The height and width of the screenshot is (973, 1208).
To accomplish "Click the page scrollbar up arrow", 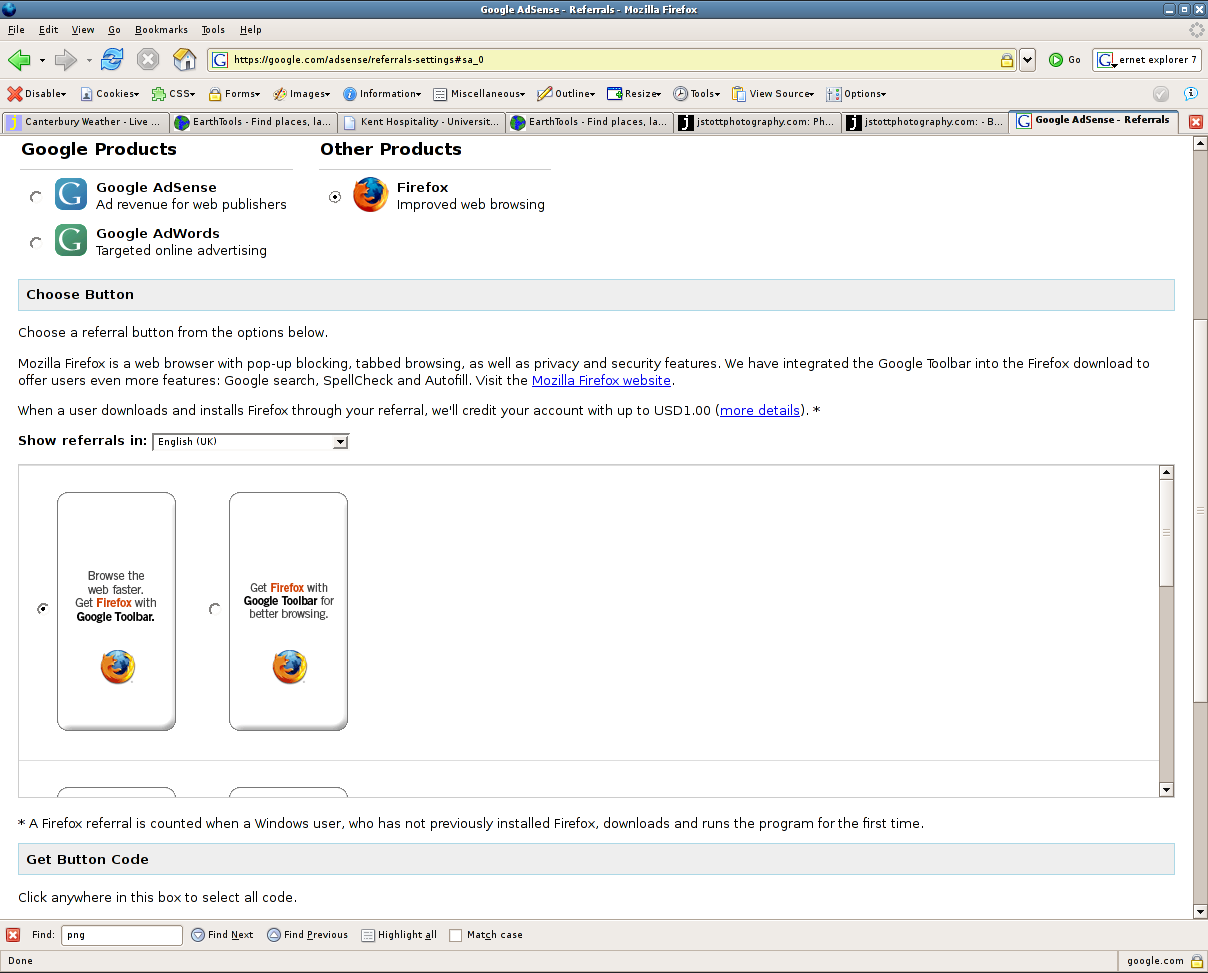I will (1201, 143).
